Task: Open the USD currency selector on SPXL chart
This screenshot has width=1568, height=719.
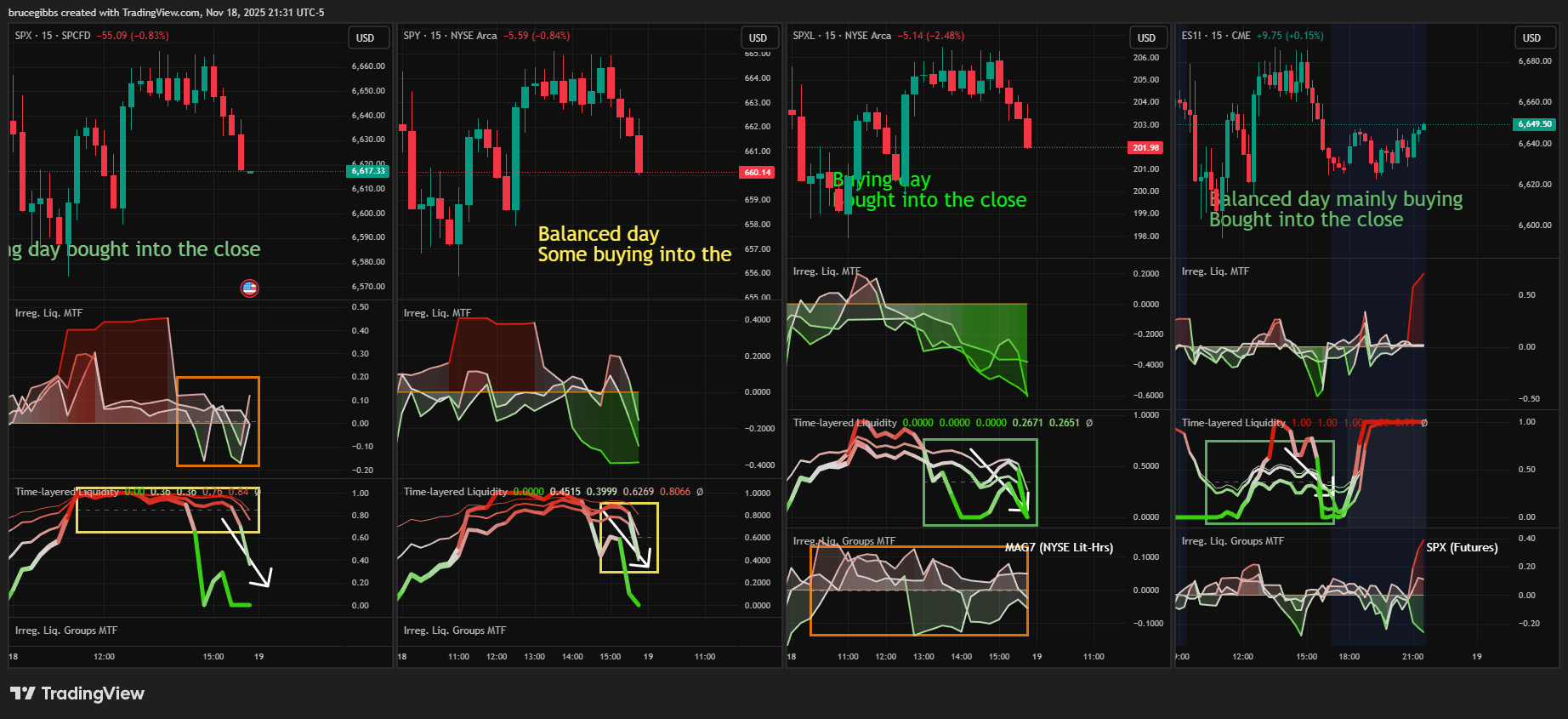Action: click(1146, 37)
